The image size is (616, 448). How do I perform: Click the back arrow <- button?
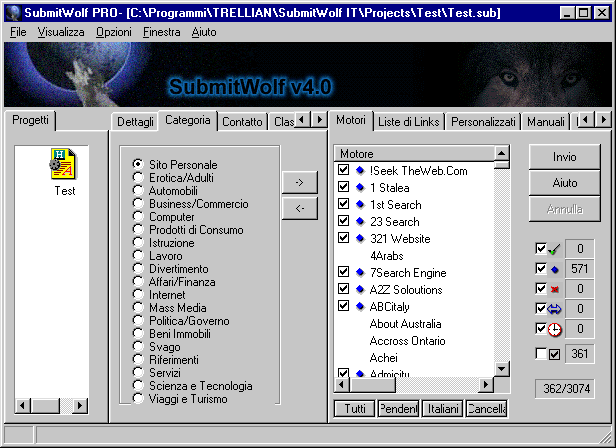coord(299,208)
